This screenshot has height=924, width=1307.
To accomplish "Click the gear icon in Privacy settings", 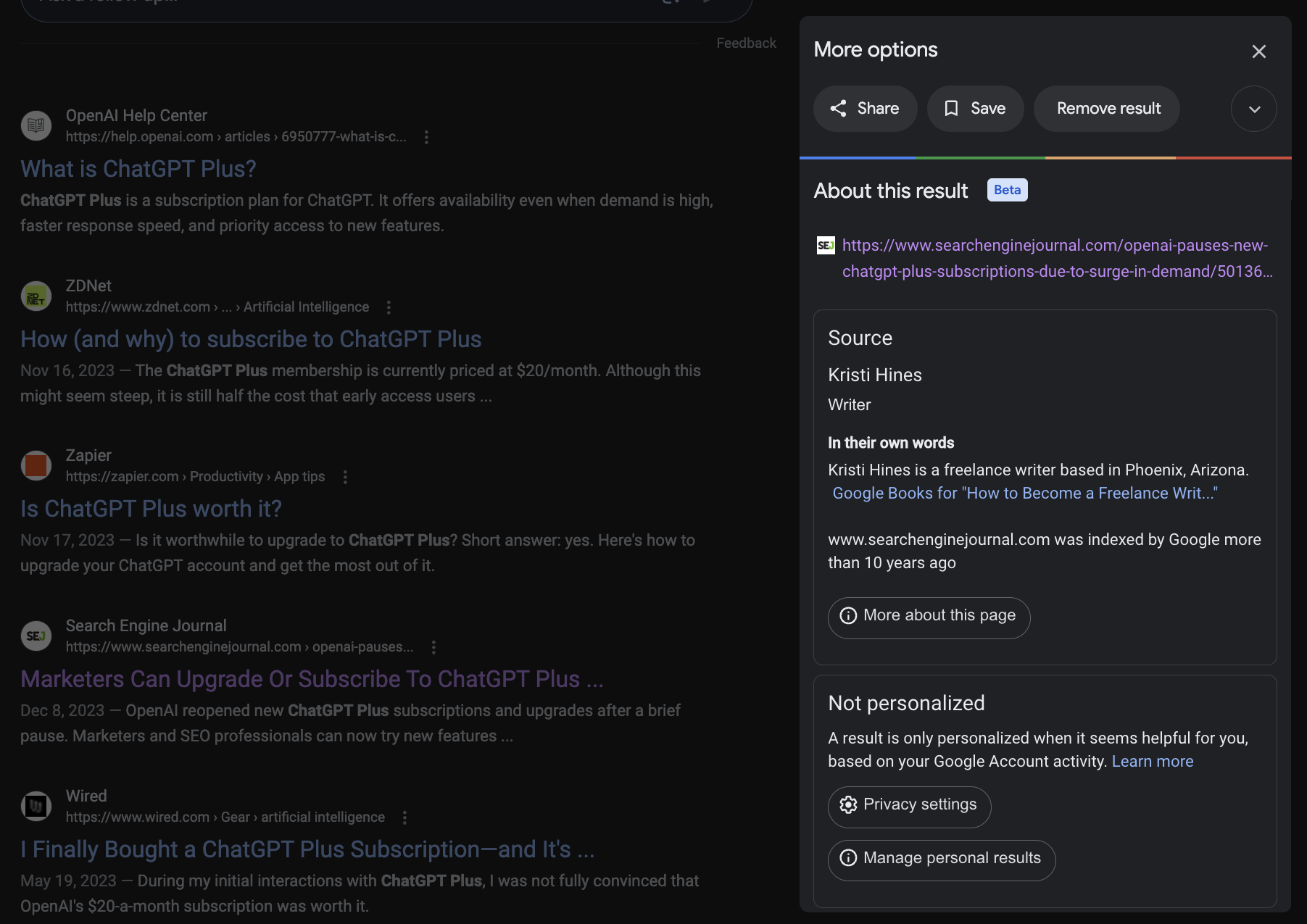I will pos(848,804).
